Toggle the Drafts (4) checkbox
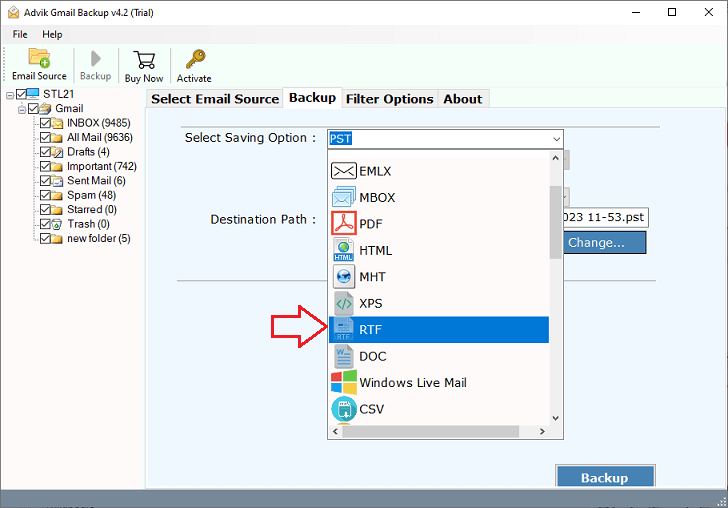Viewport: 728px width, 508px height. [45, 152]
